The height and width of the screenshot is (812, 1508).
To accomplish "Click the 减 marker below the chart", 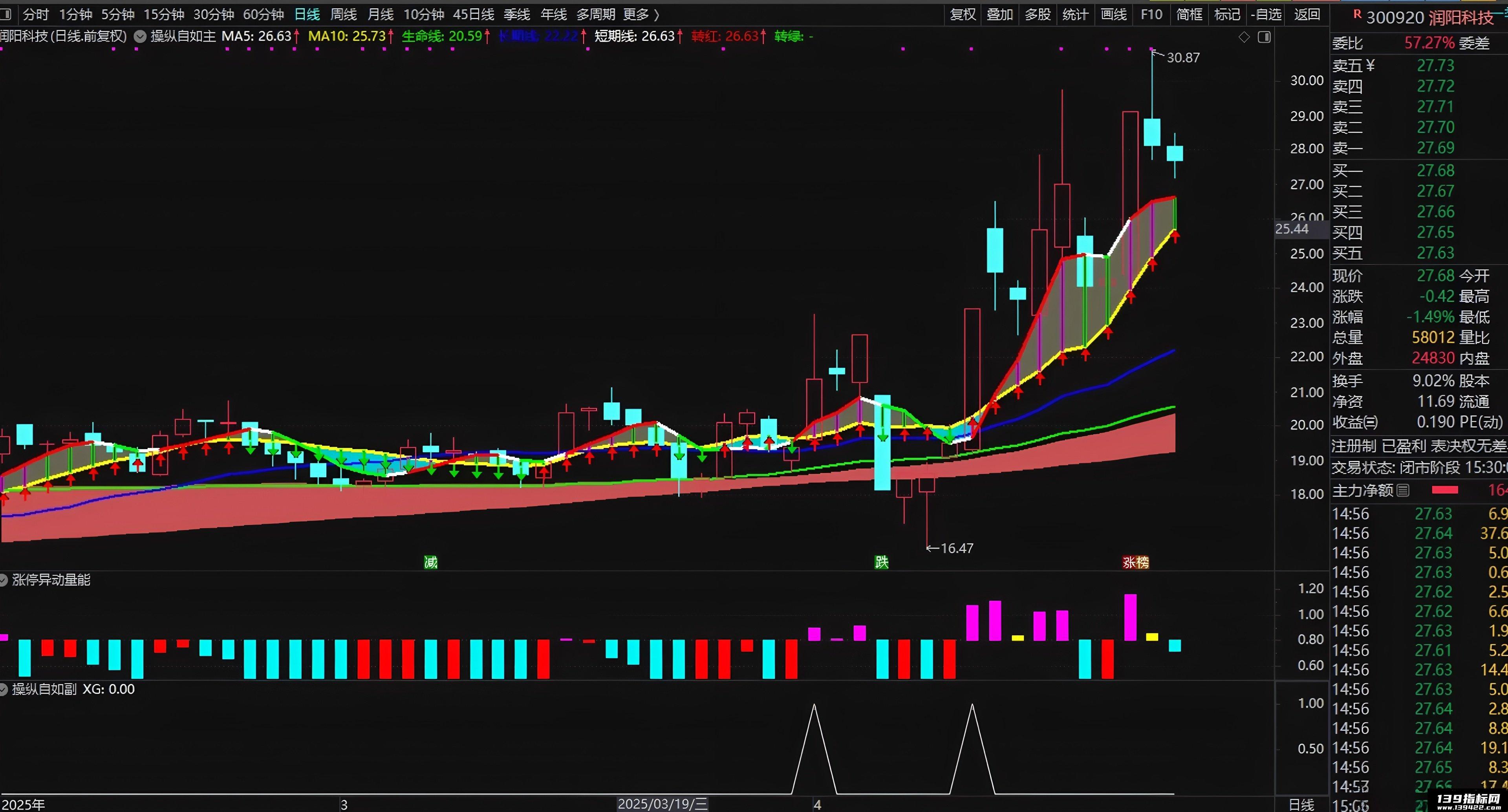I will pos(431,563).
